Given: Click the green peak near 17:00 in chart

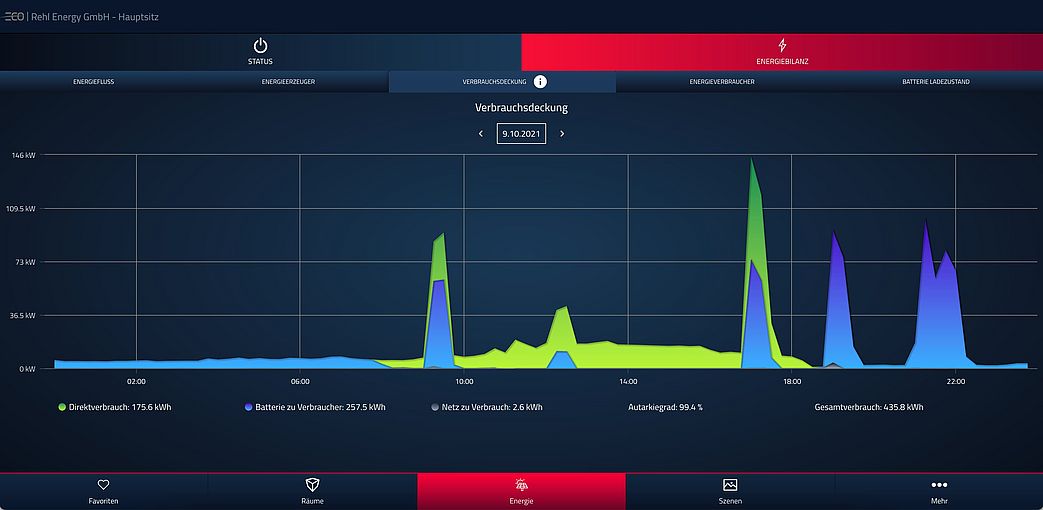Looking at the screenshot, I should [753, 200].
